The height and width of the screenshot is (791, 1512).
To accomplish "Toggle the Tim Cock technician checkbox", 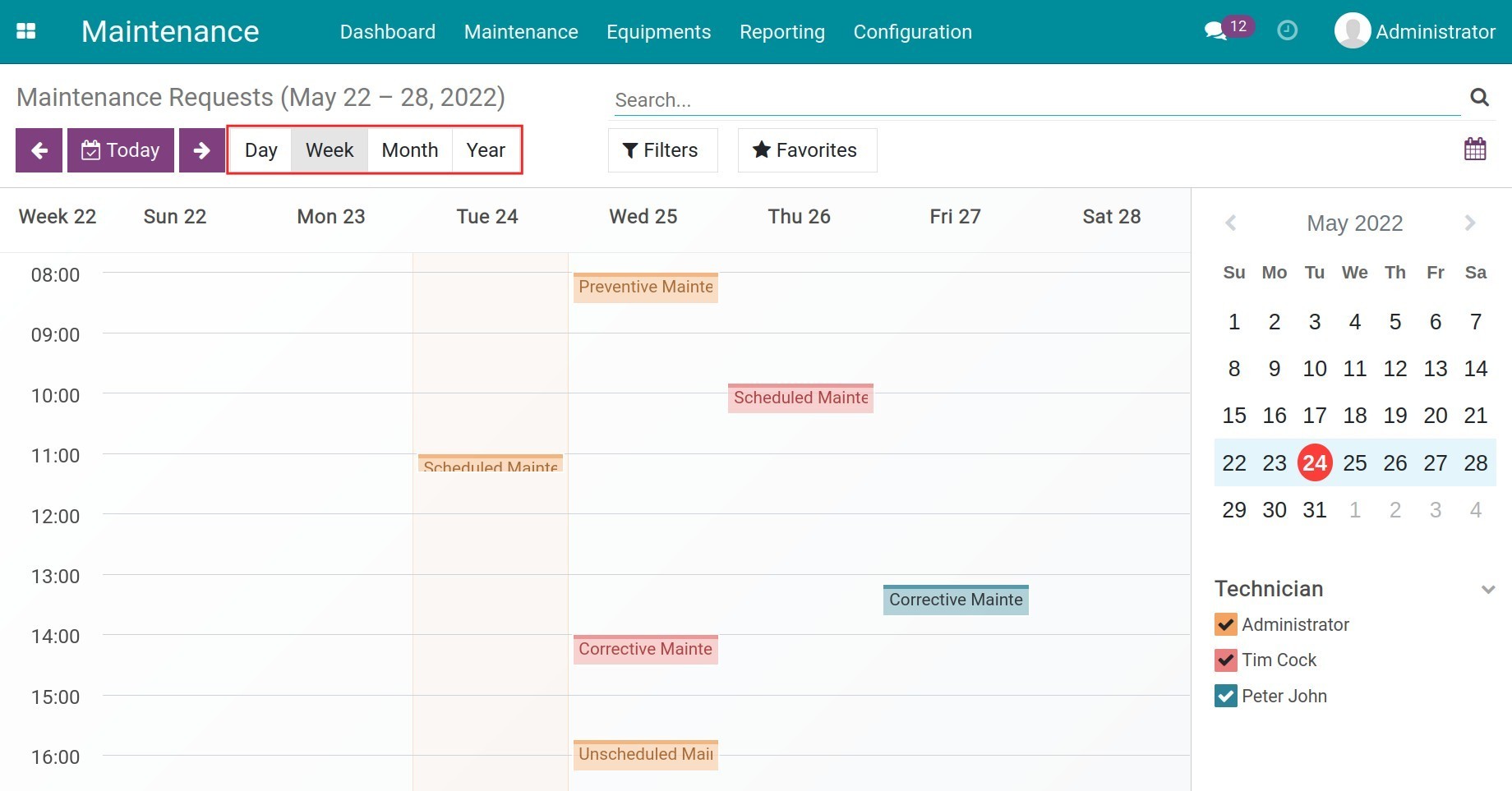I will [1225, 660].
